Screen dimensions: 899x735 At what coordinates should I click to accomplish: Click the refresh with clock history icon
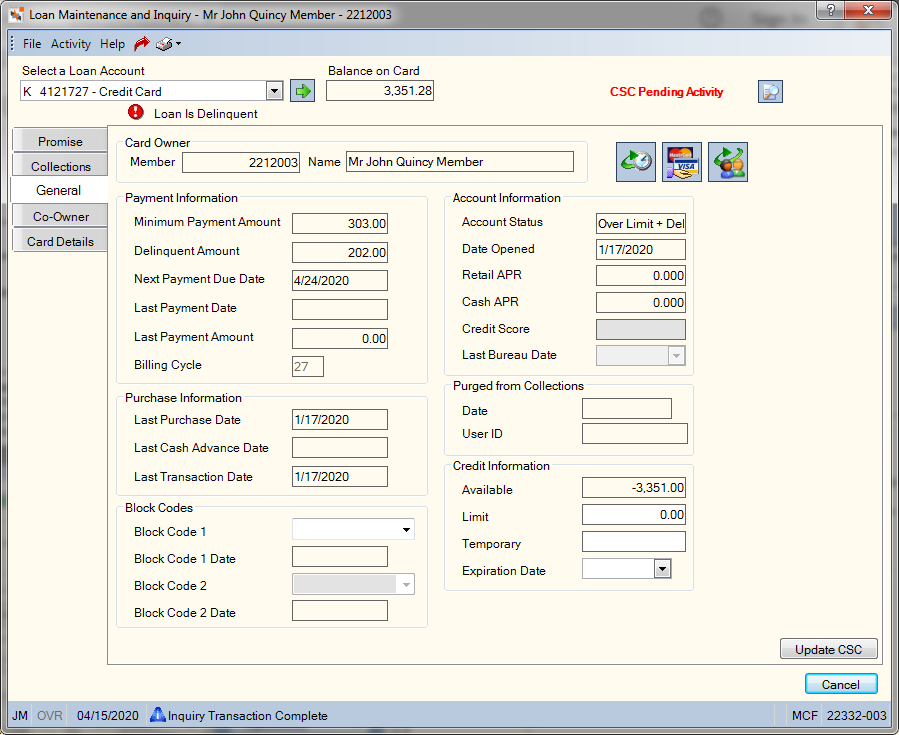[x=636, y=162]
